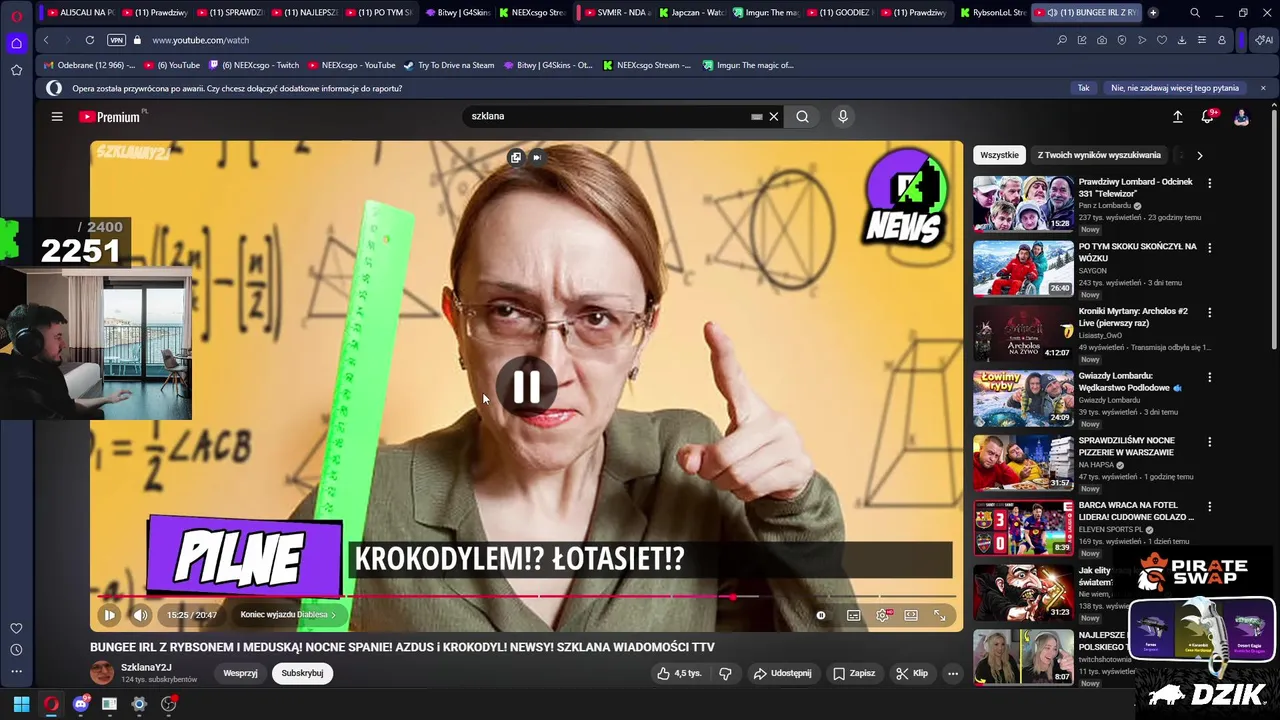The image size is (1280, 720).
Task: Open the upload video icon
Action: pos(1177,117)
